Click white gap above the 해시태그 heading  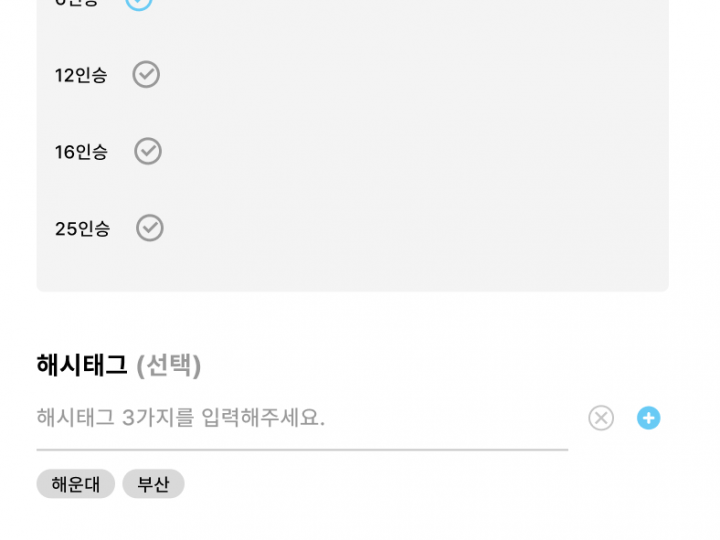click(352, 320)
